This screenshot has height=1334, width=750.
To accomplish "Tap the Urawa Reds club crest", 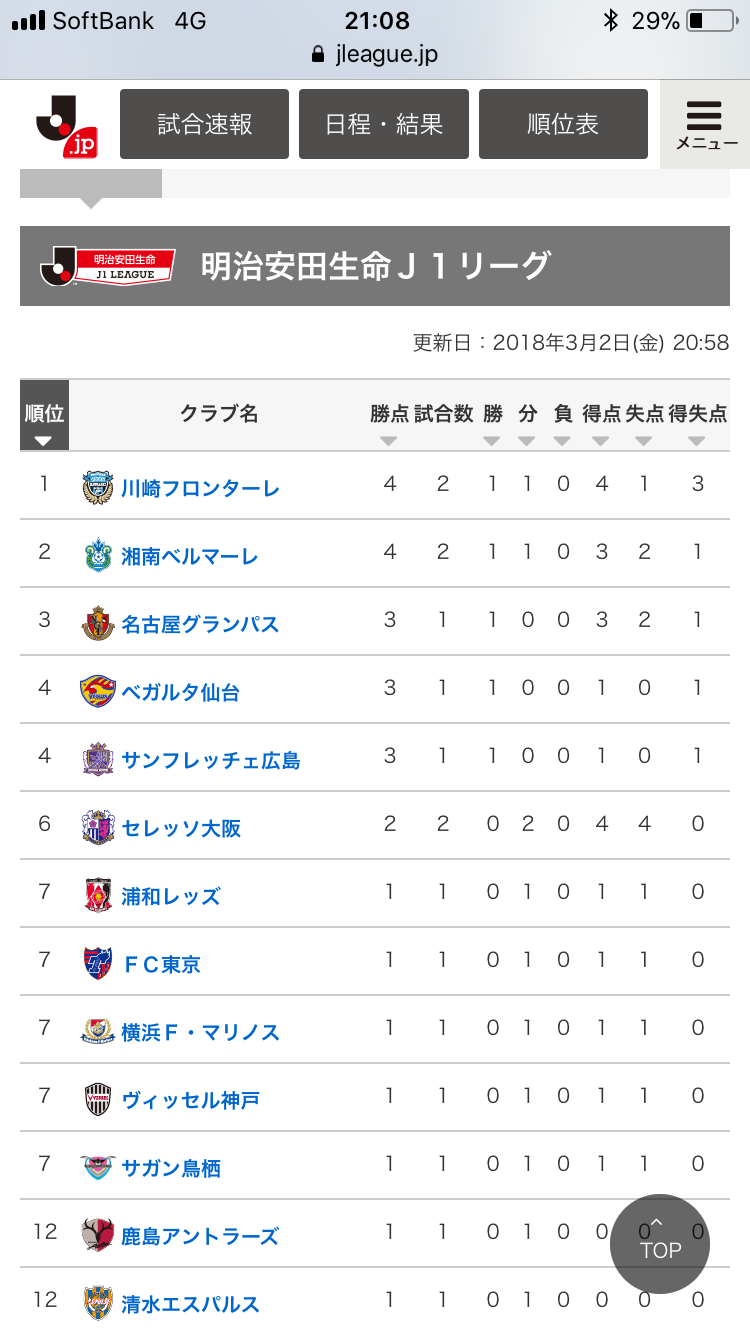I will 98,896.
